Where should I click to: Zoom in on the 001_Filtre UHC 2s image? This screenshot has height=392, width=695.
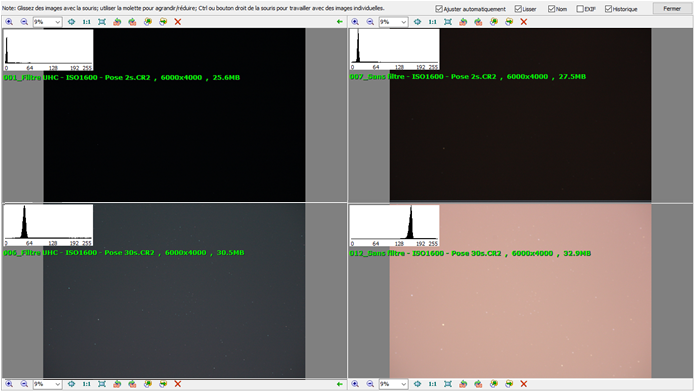(x=9, y=22)
